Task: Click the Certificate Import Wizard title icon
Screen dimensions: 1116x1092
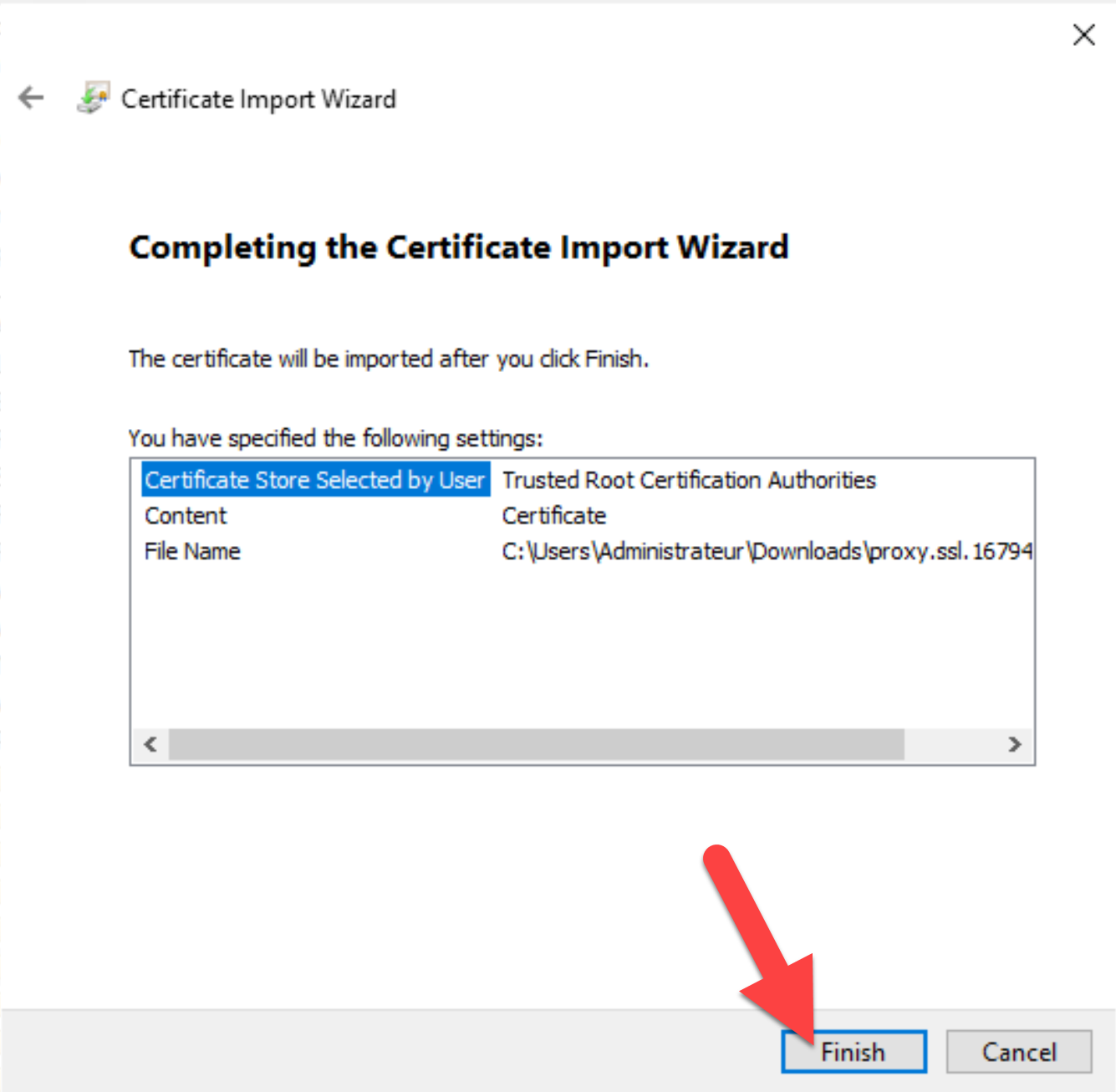Action: 93,98
